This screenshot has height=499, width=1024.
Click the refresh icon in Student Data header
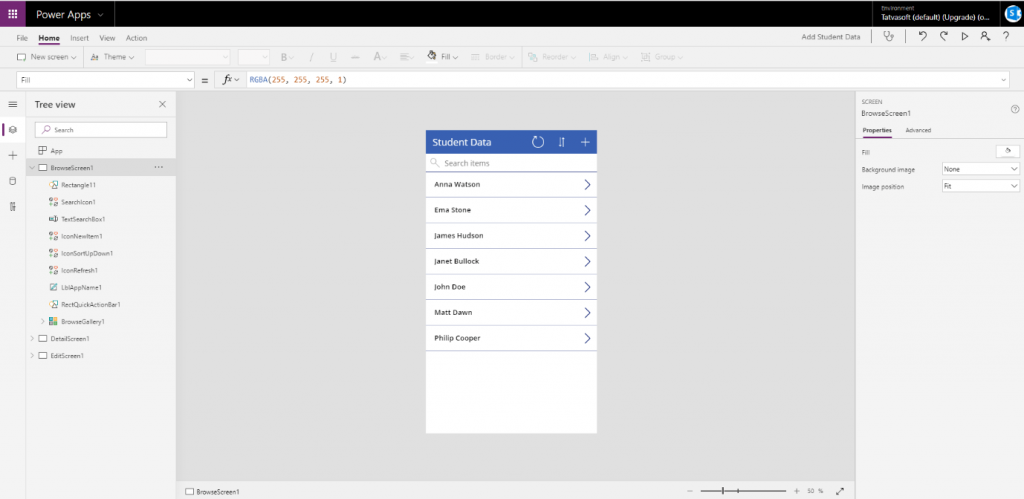pyautogui.click(x=537, y=142)
